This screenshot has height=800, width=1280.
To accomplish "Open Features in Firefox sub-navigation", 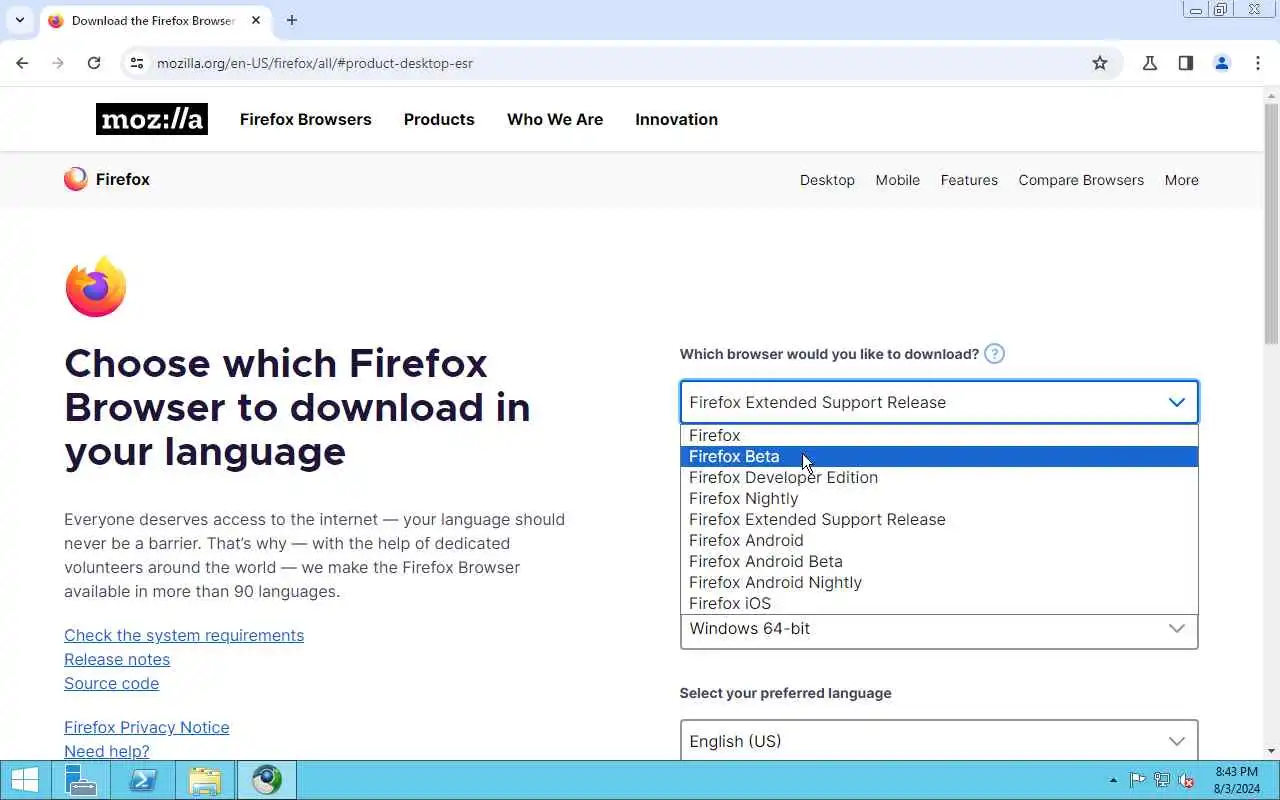I will coord(969,180).
